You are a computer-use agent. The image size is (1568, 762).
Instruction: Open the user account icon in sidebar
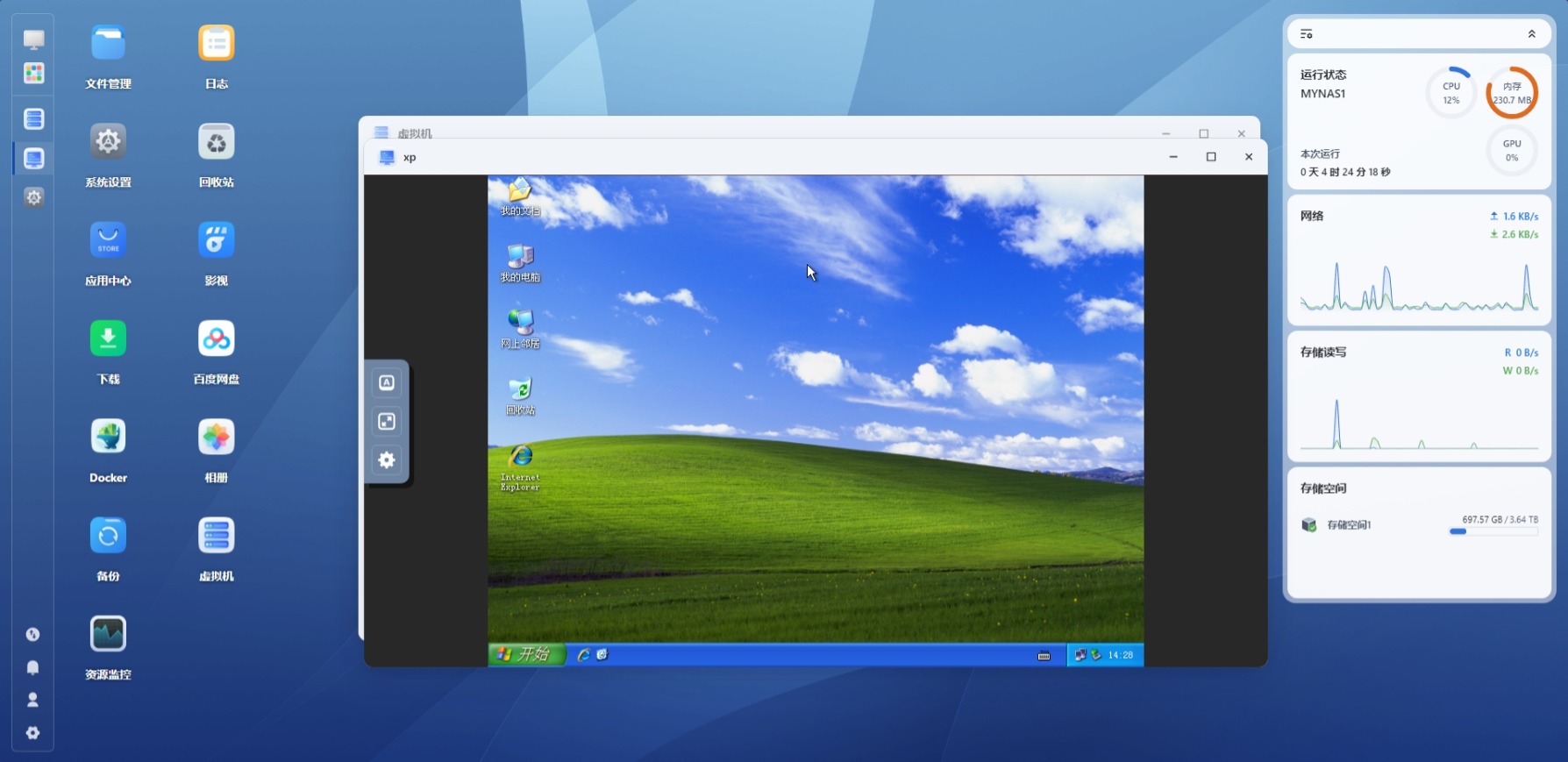(33, 700)
